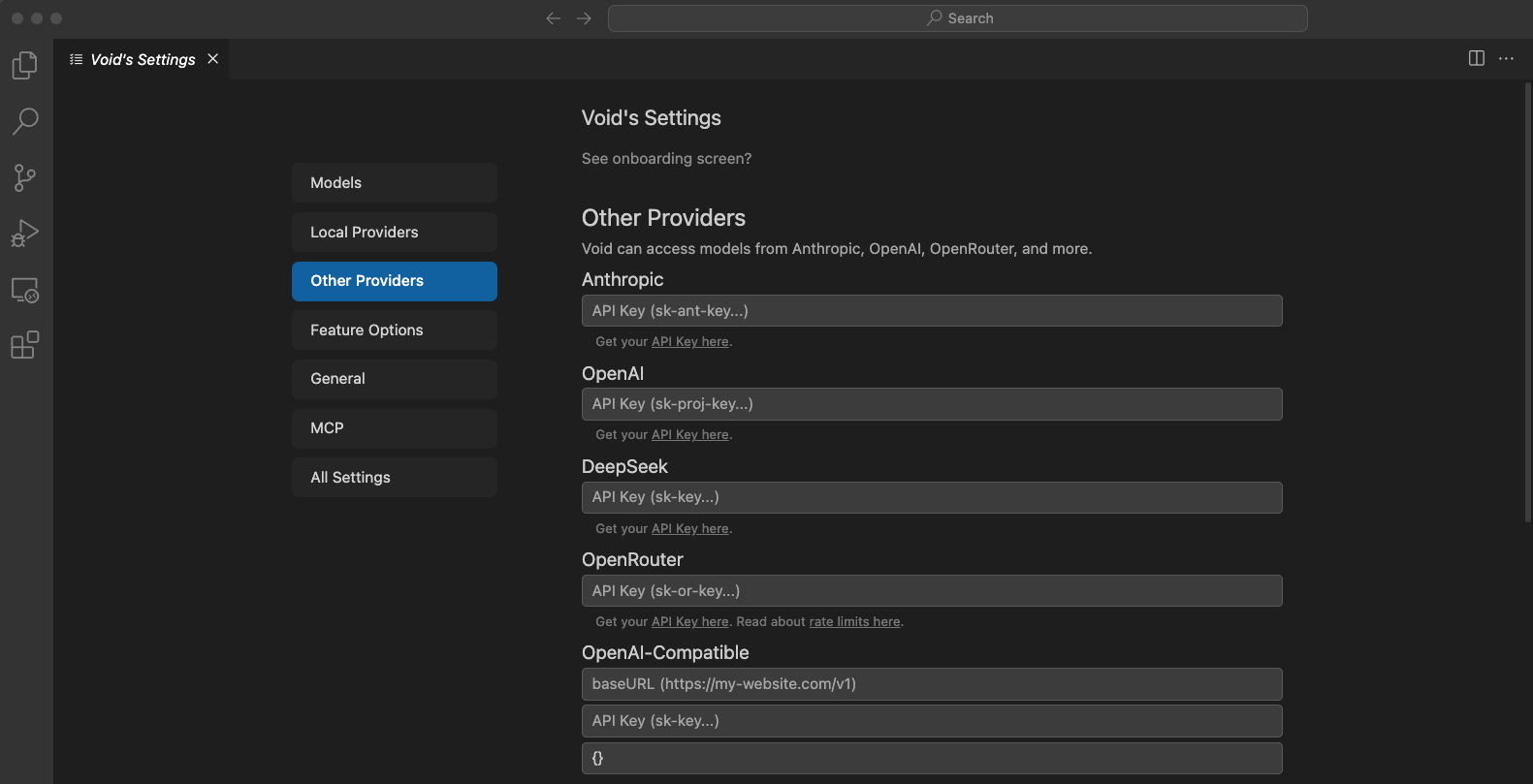Focus the Anthropic API Key field
This screenshot has height=784, width=1533.
click(x=932, y=311)
